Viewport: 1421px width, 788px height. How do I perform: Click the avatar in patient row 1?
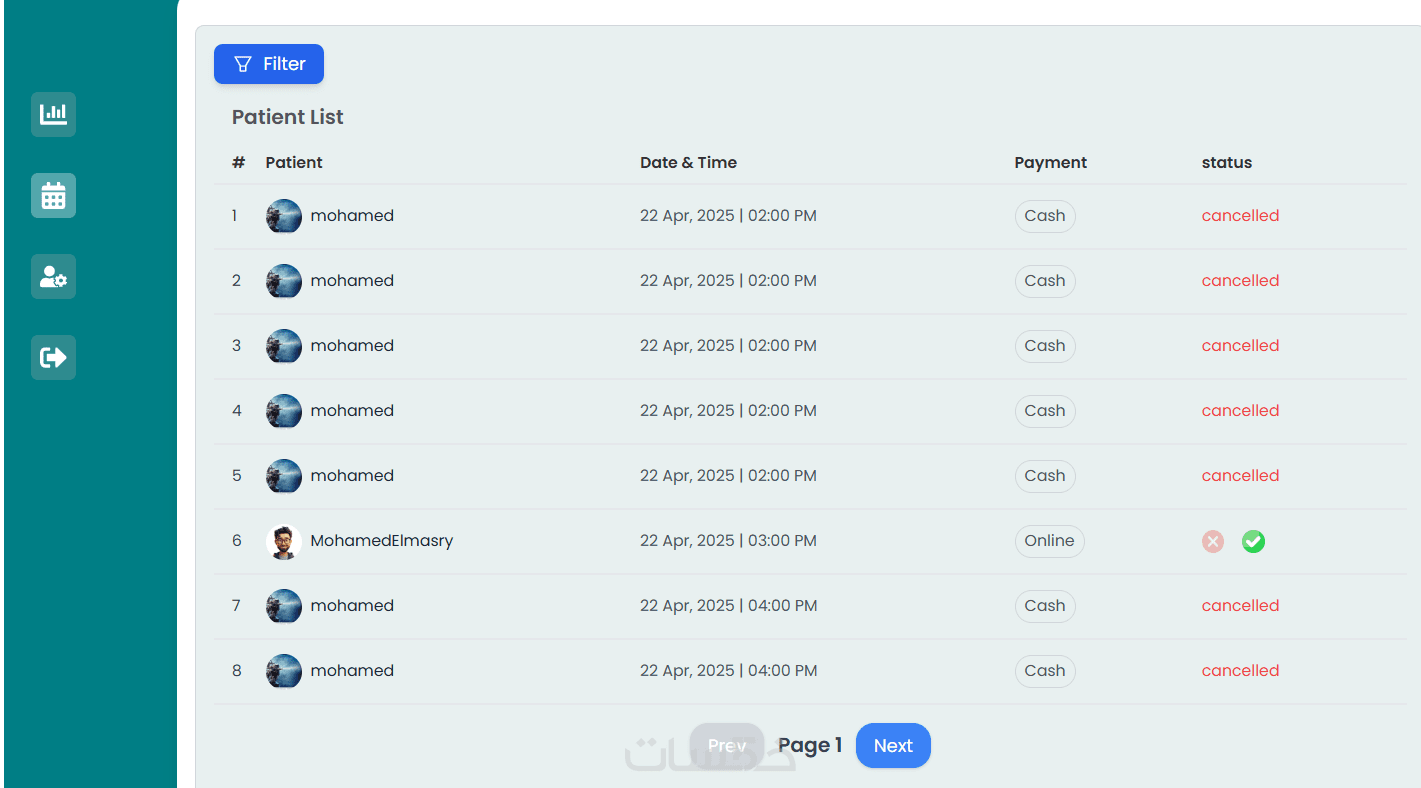pos(284,216)
